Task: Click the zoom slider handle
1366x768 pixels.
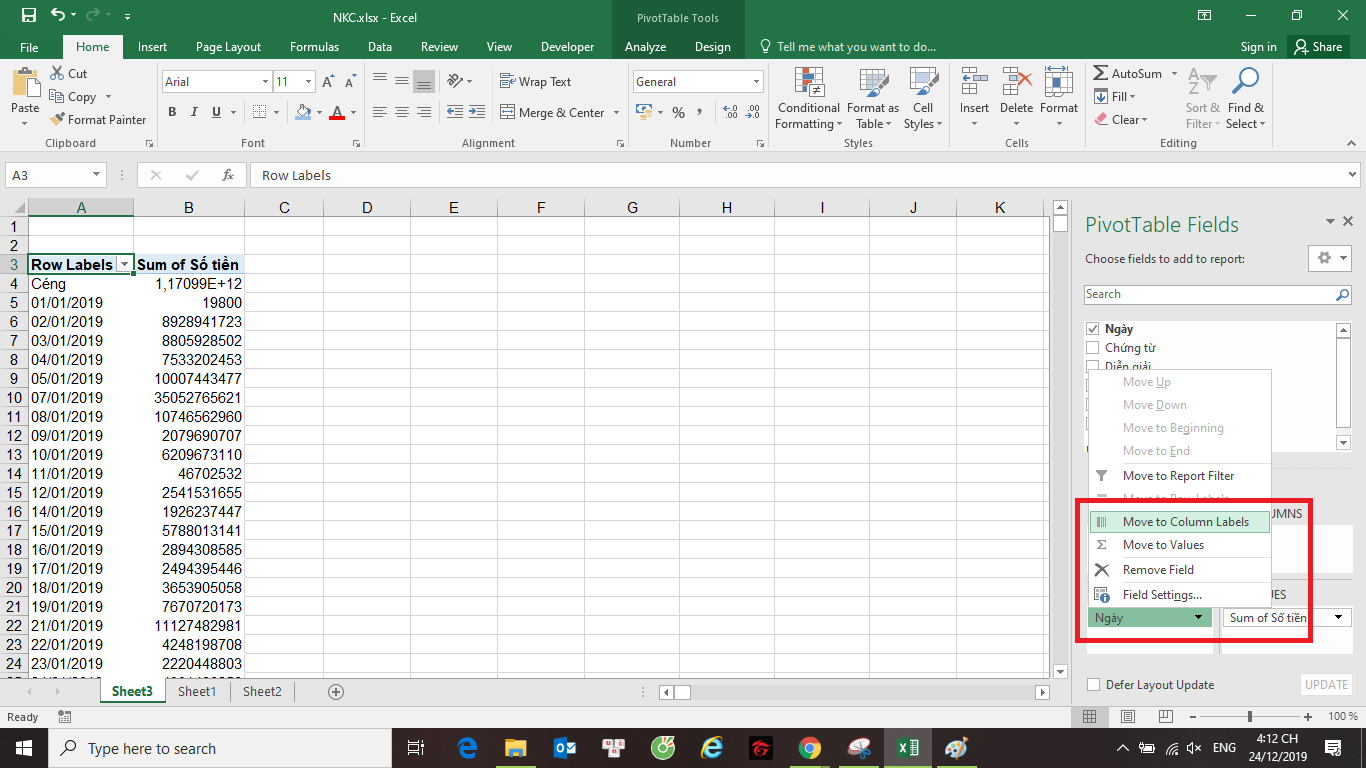Action: pos(1249,717)
